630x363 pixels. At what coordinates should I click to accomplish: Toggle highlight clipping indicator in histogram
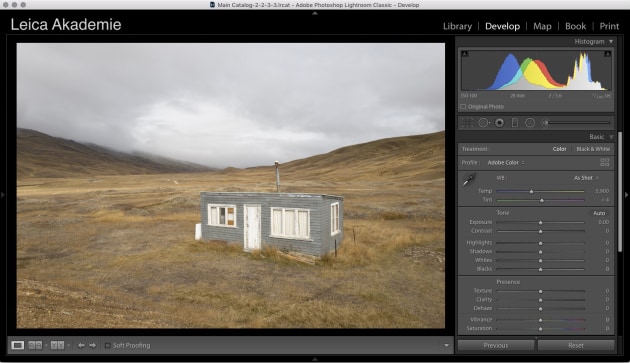pyautogui.click(x=608, y=53)
